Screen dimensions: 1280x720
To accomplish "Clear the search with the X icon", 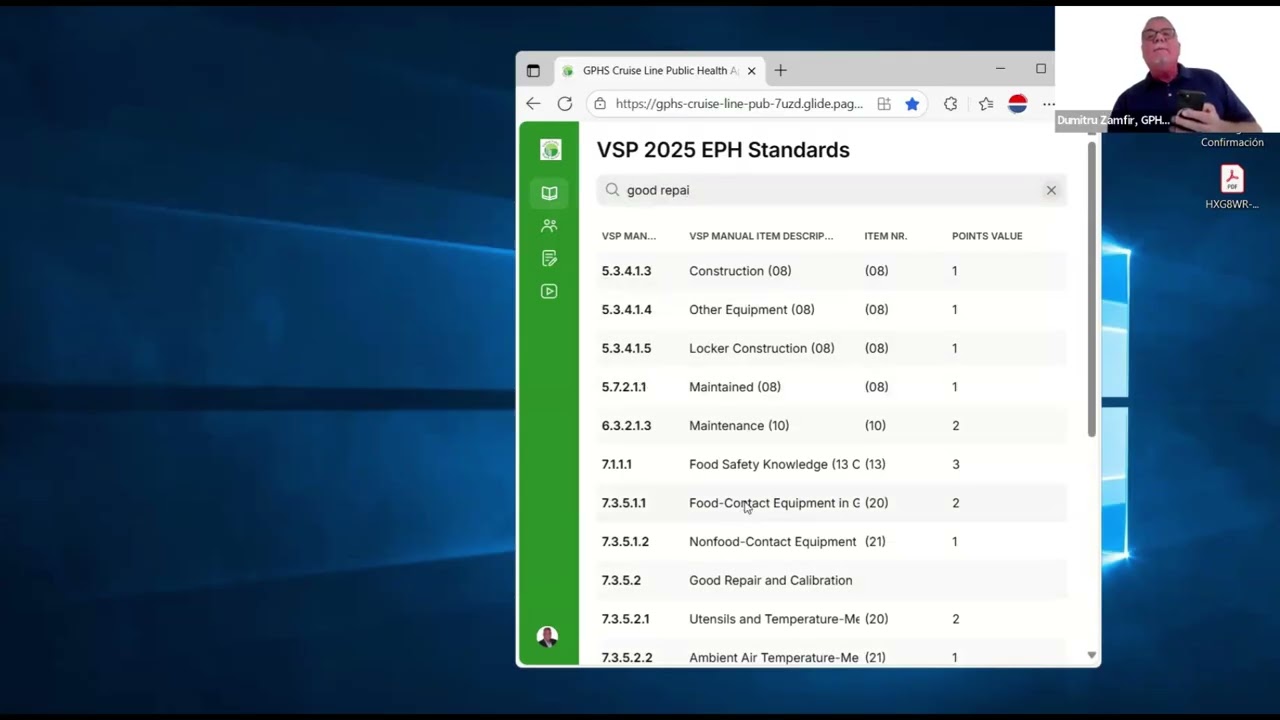I will [x=1051, y=190].
